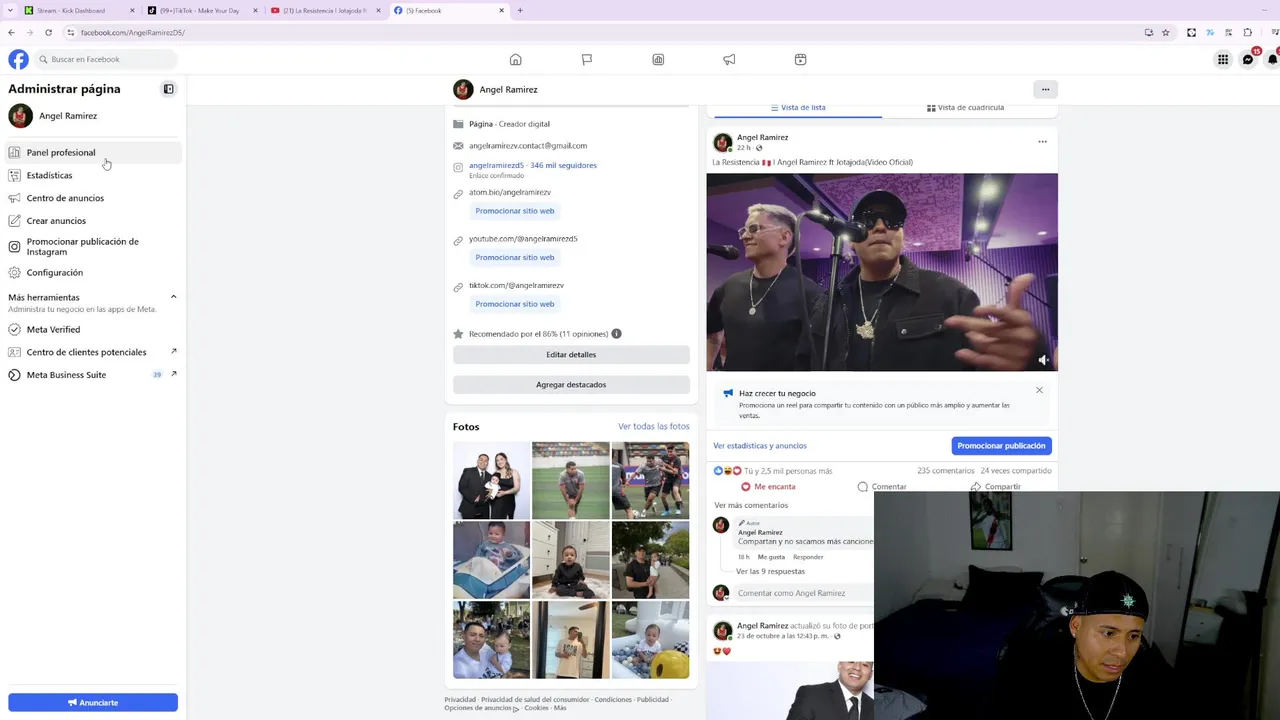Open Centro de clientes potenciales

[x=93, y=352]
